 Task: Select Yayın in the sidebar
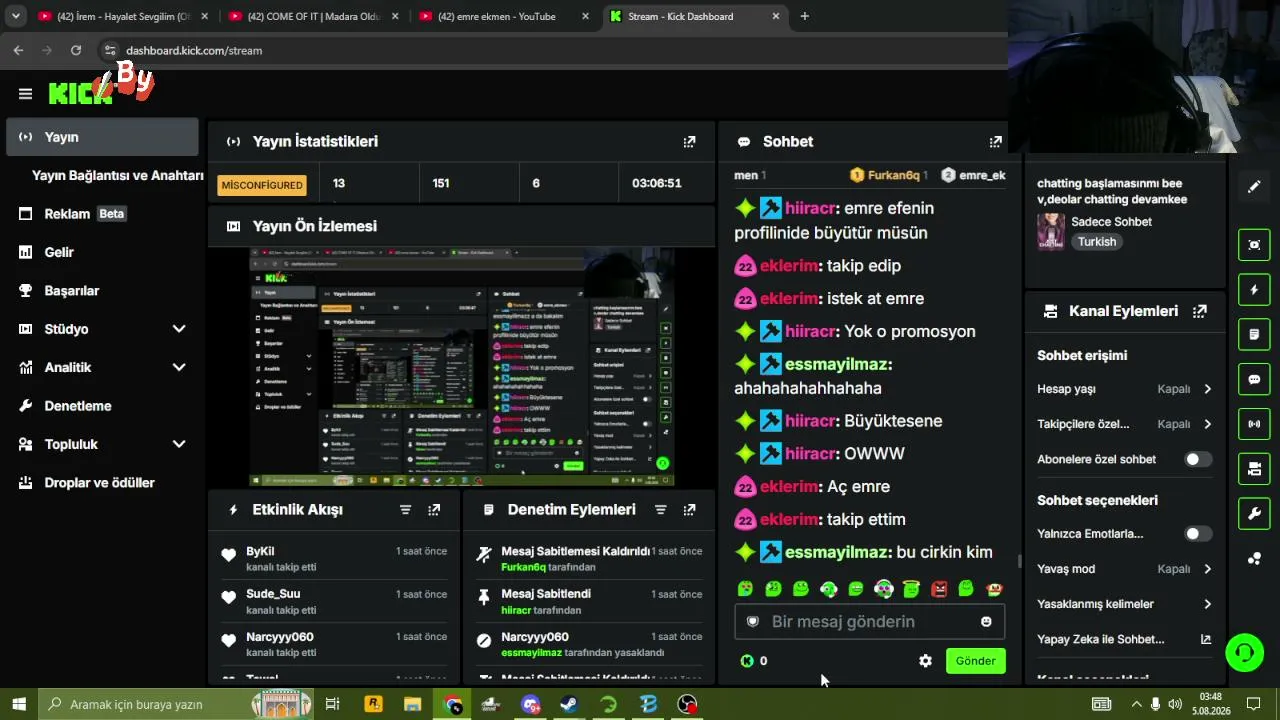[102, 137]
